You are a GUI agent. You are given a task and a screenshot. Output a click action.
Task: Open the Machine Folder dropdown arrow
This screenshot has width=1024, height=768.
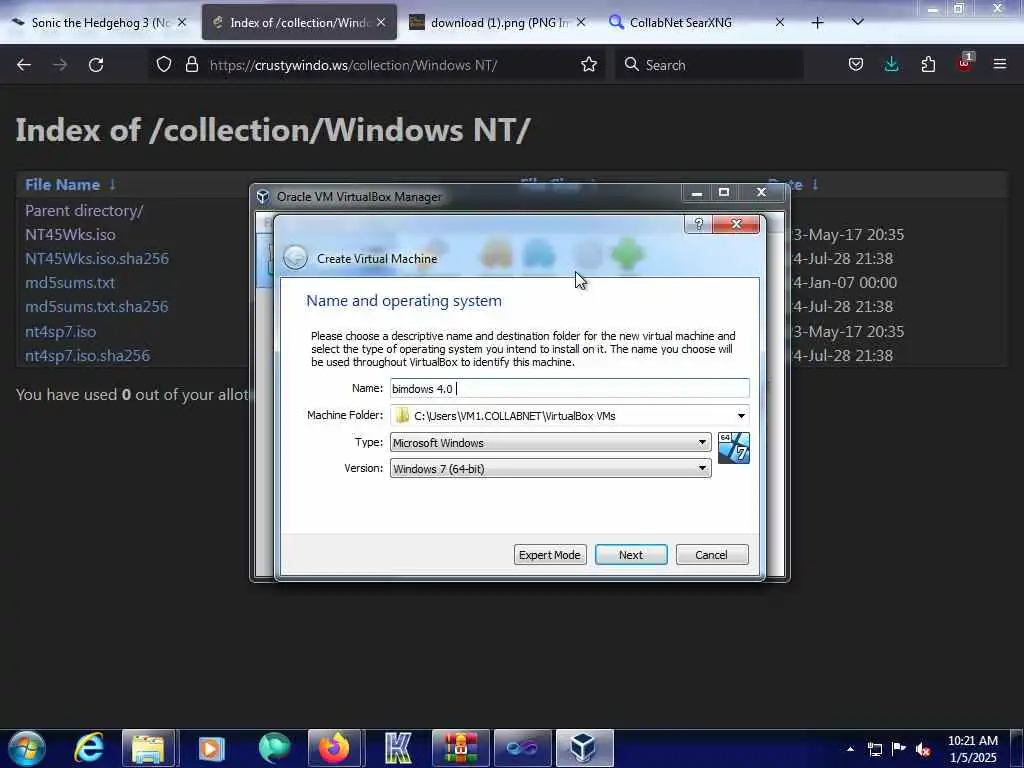[741, 415]
